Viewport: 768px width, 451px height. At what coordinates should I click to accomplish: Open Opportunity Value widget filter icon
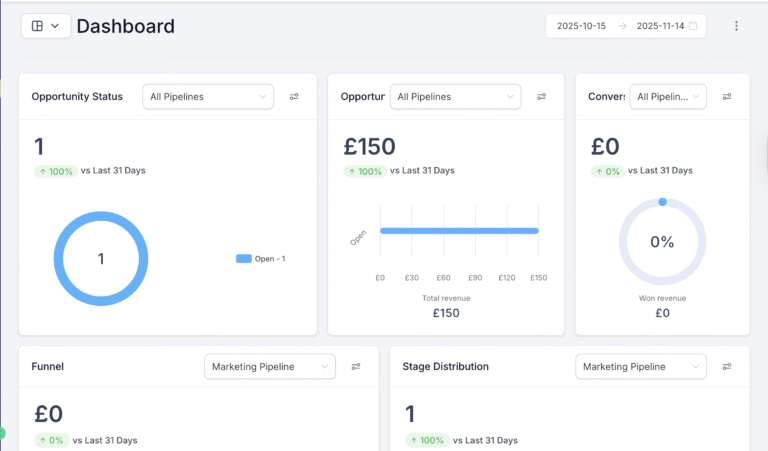point(541,97)
